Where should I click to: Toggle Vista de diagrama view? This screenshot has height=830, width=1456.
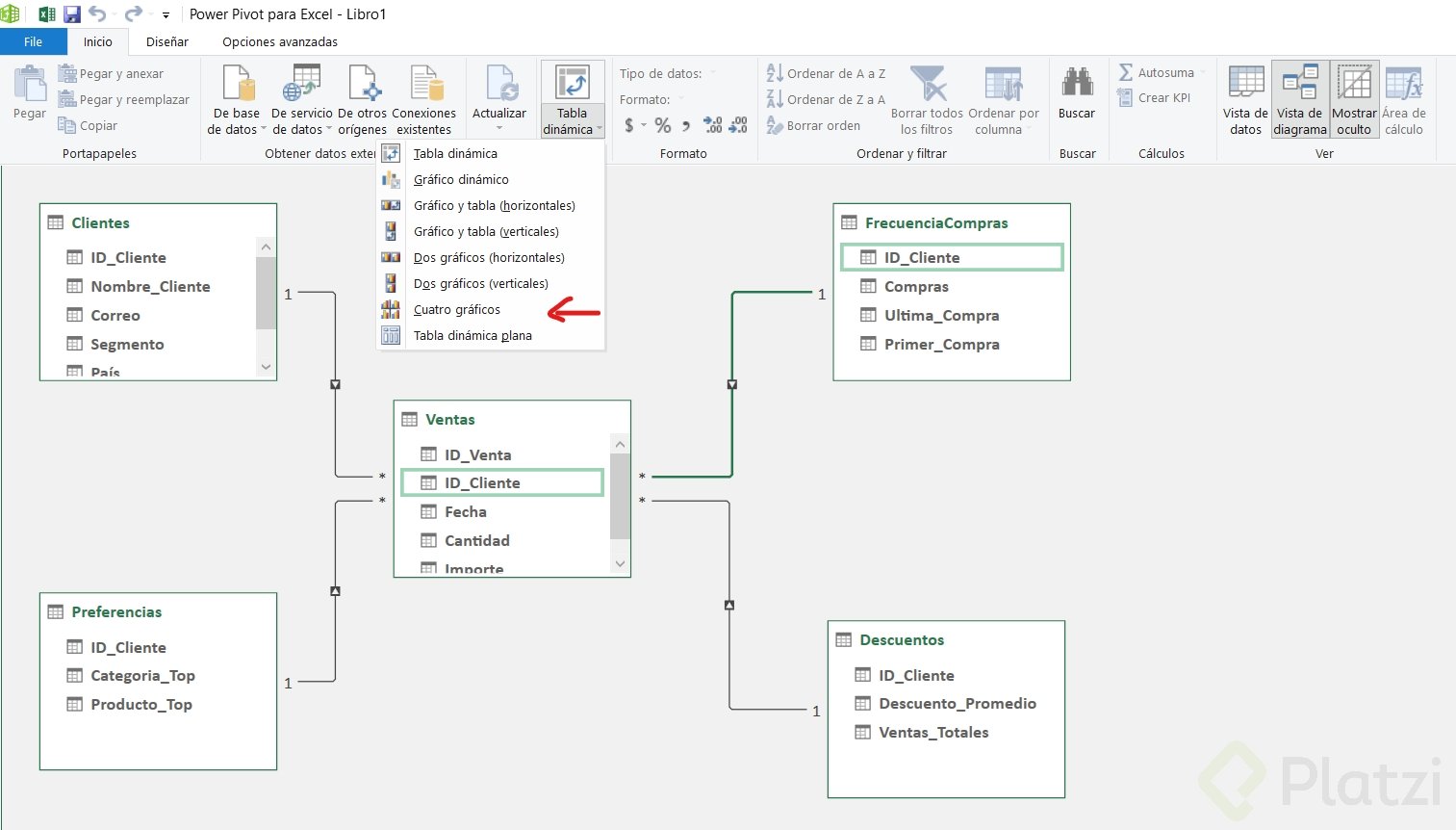(1300, 100)
